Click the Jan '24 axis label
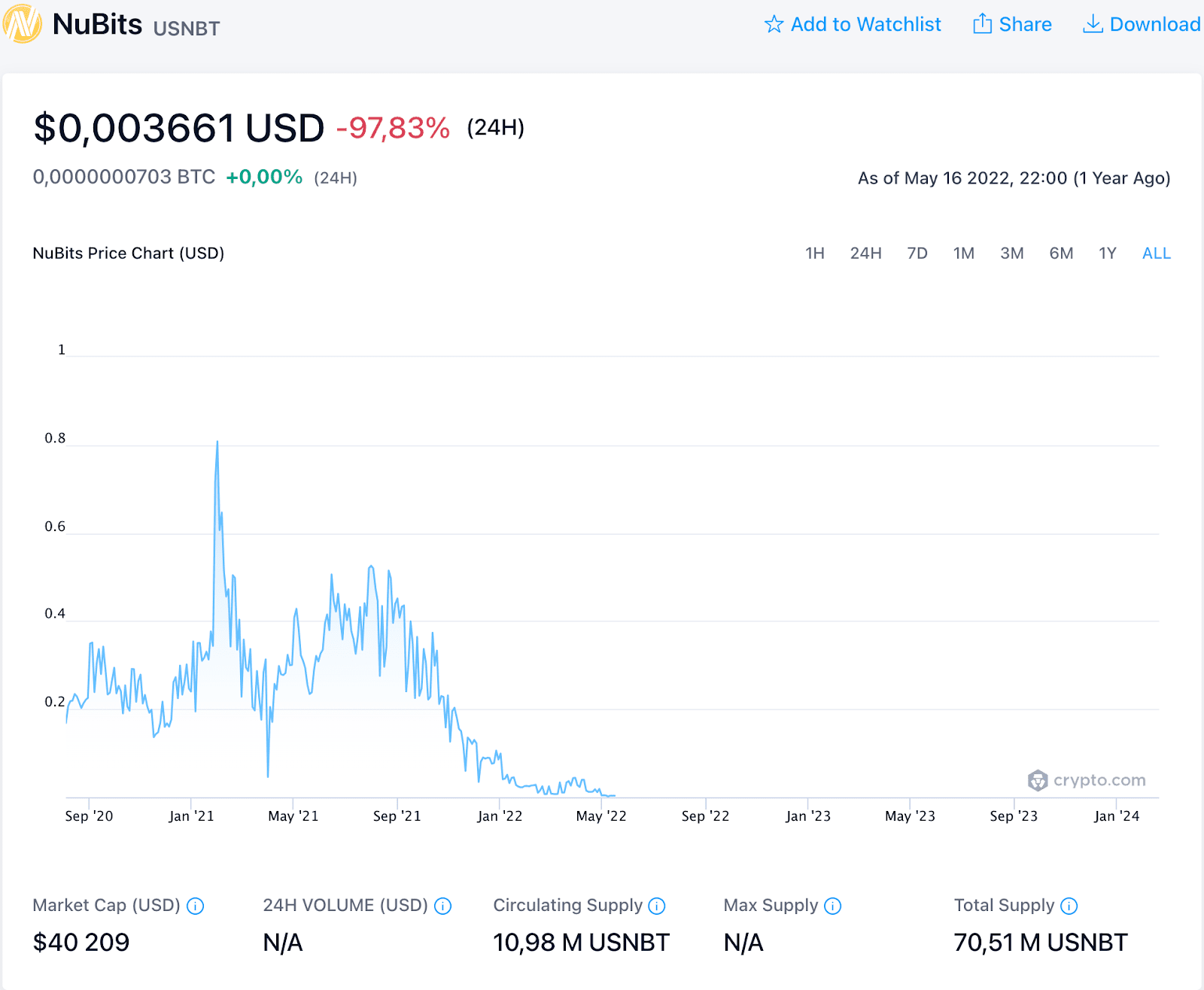 coord(1117,816)
